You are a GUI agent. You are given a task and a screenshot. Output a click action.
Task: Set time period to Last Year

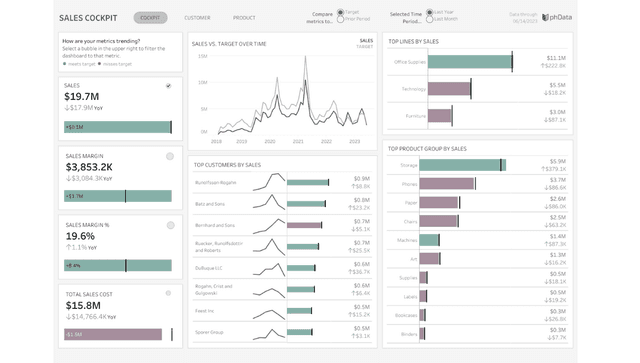click(x=429, y=12)
